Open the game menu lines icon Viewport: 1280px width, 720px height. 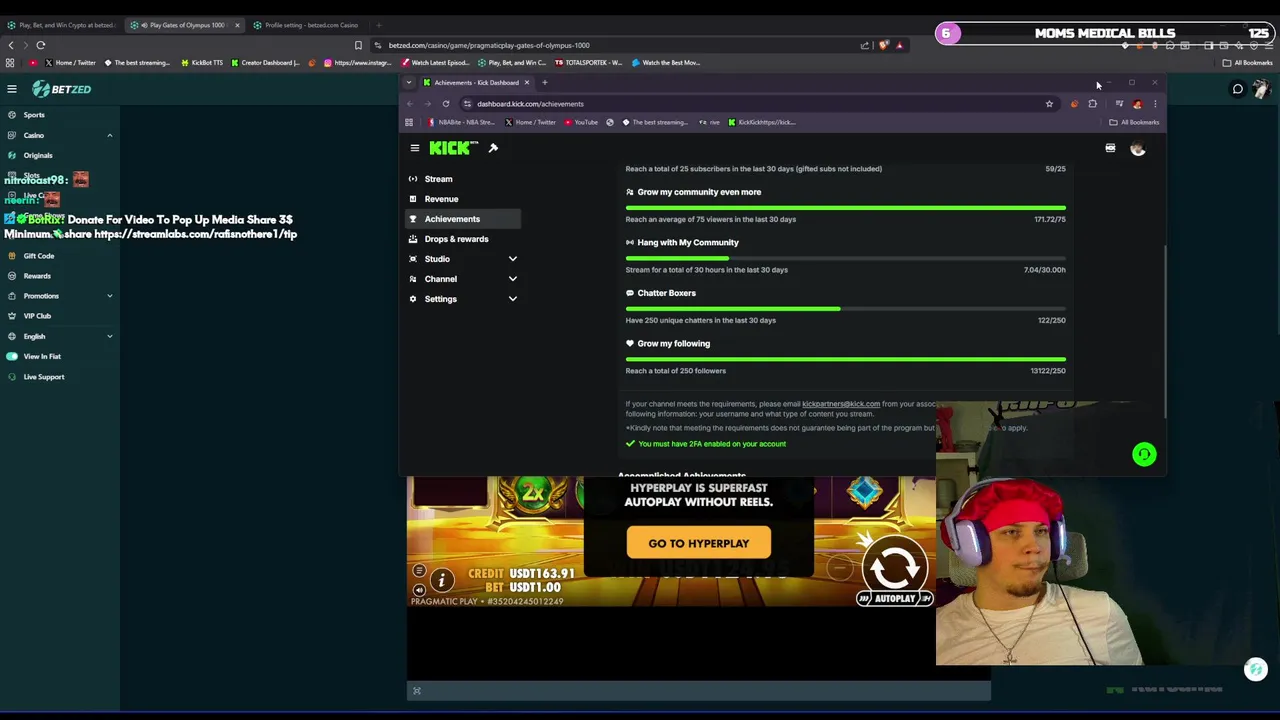point(420,571)
